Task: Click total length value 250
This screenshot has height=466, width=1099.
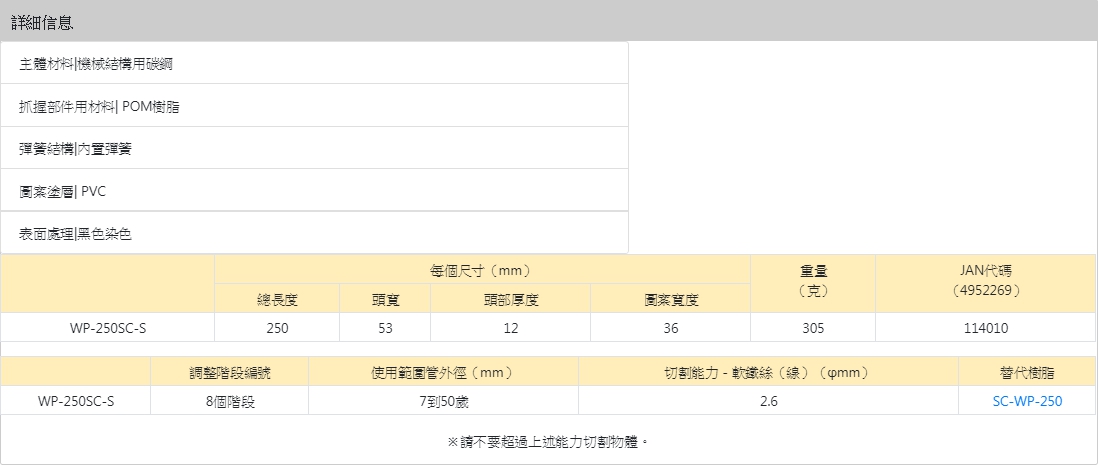Action: click(277, 328)
